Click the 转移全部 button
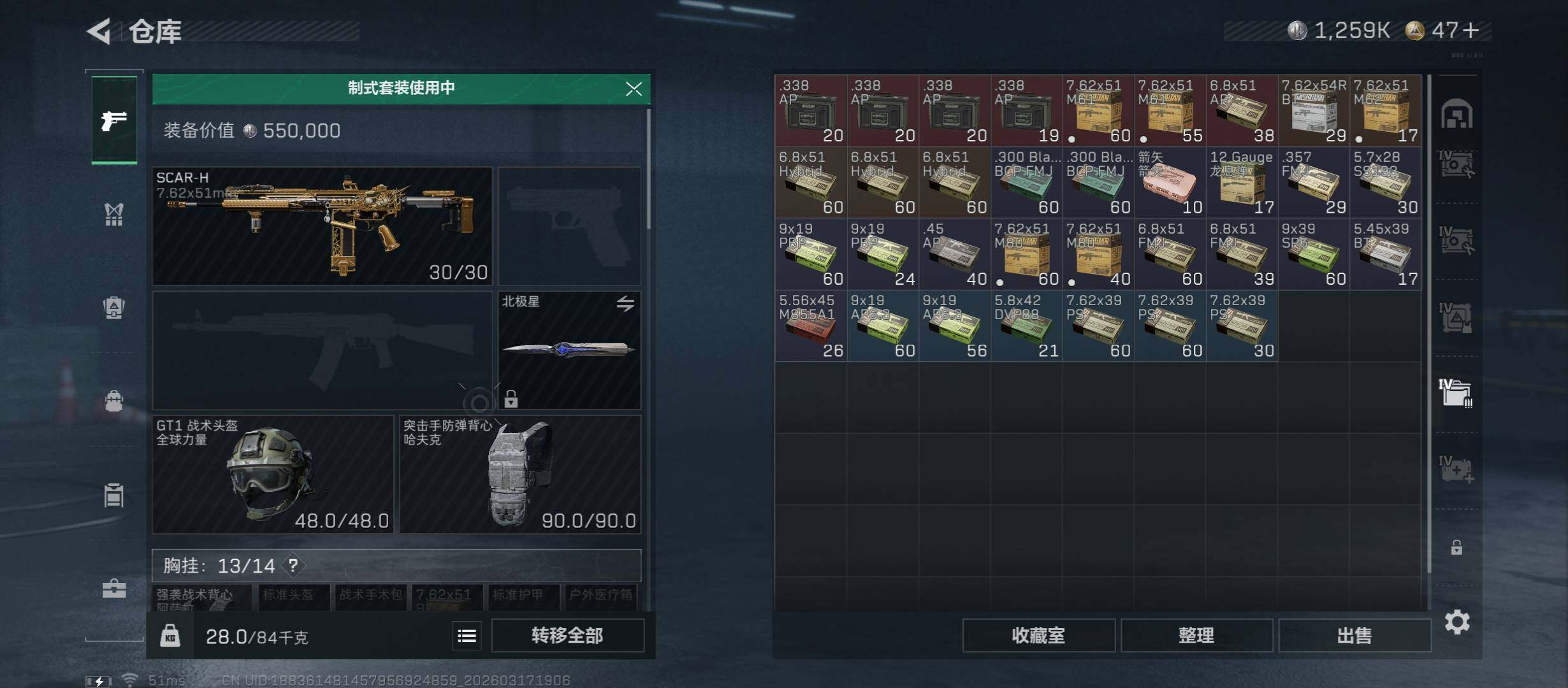Screen dimensions: 1568x688 [x=567, y=636]
